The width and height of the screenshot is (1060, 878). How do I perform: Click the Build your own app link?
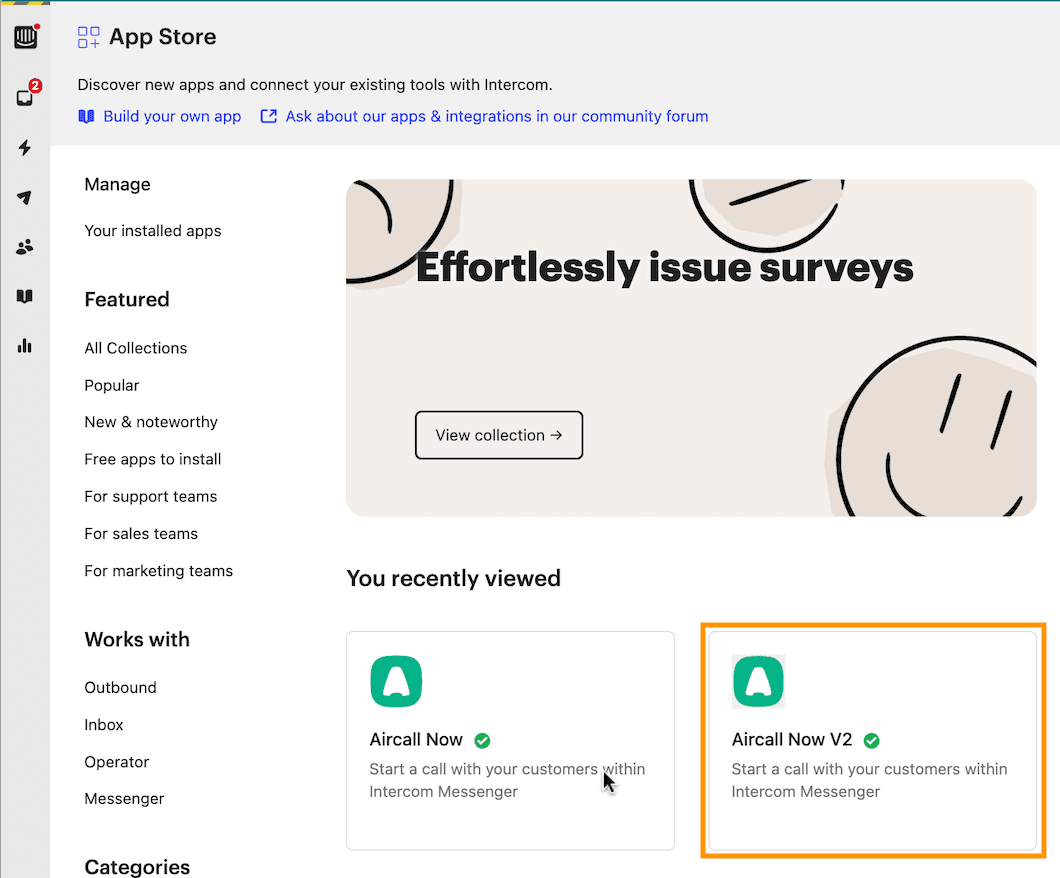pyautogui.click(x=171, y=116)
